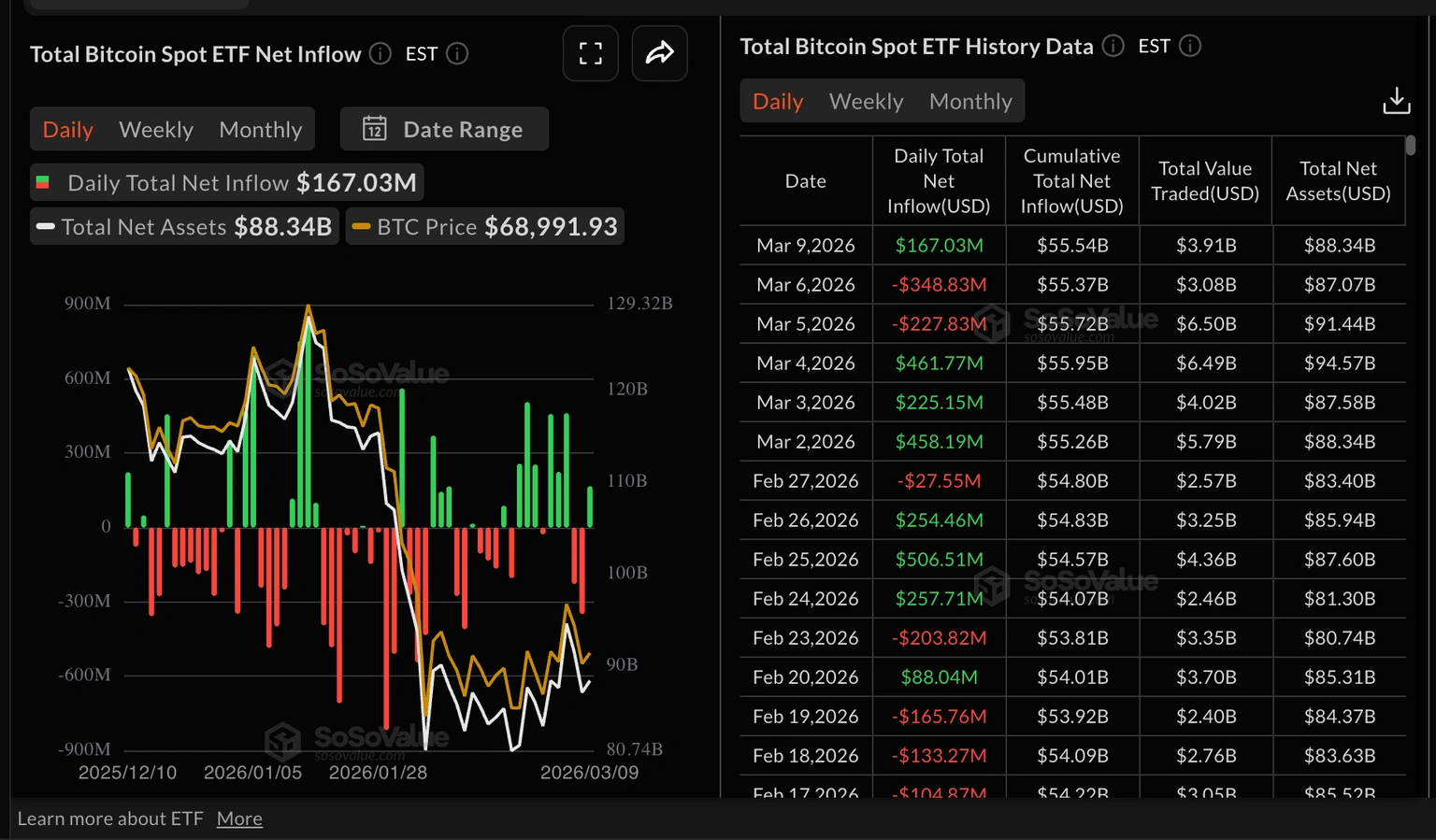1436x840 pixels.
Task: Switch chart to Weekly view
Action: click(x=156, y=130)
